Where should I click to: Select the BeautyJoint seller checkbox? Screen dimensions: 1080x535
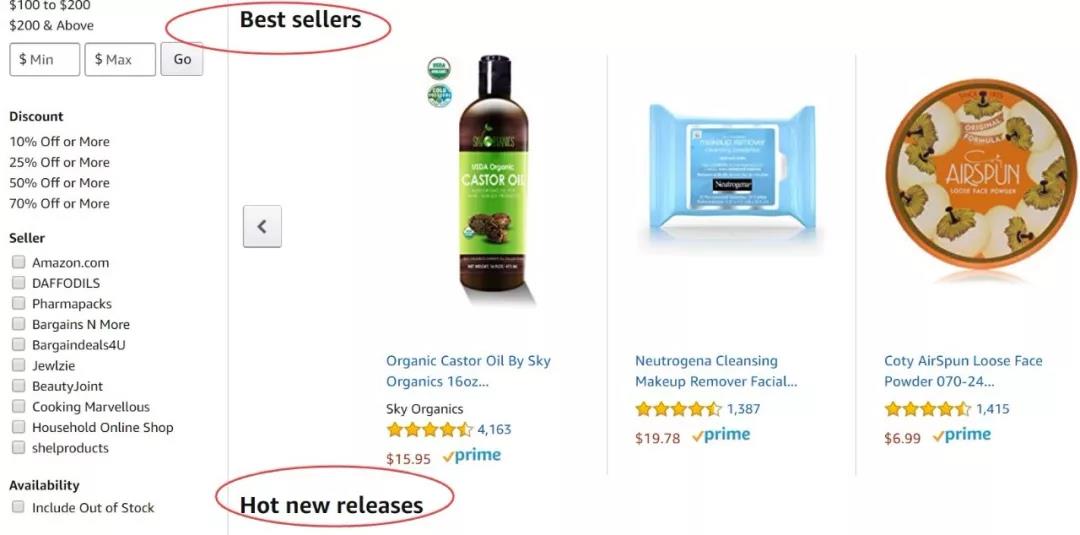point(19,386)
